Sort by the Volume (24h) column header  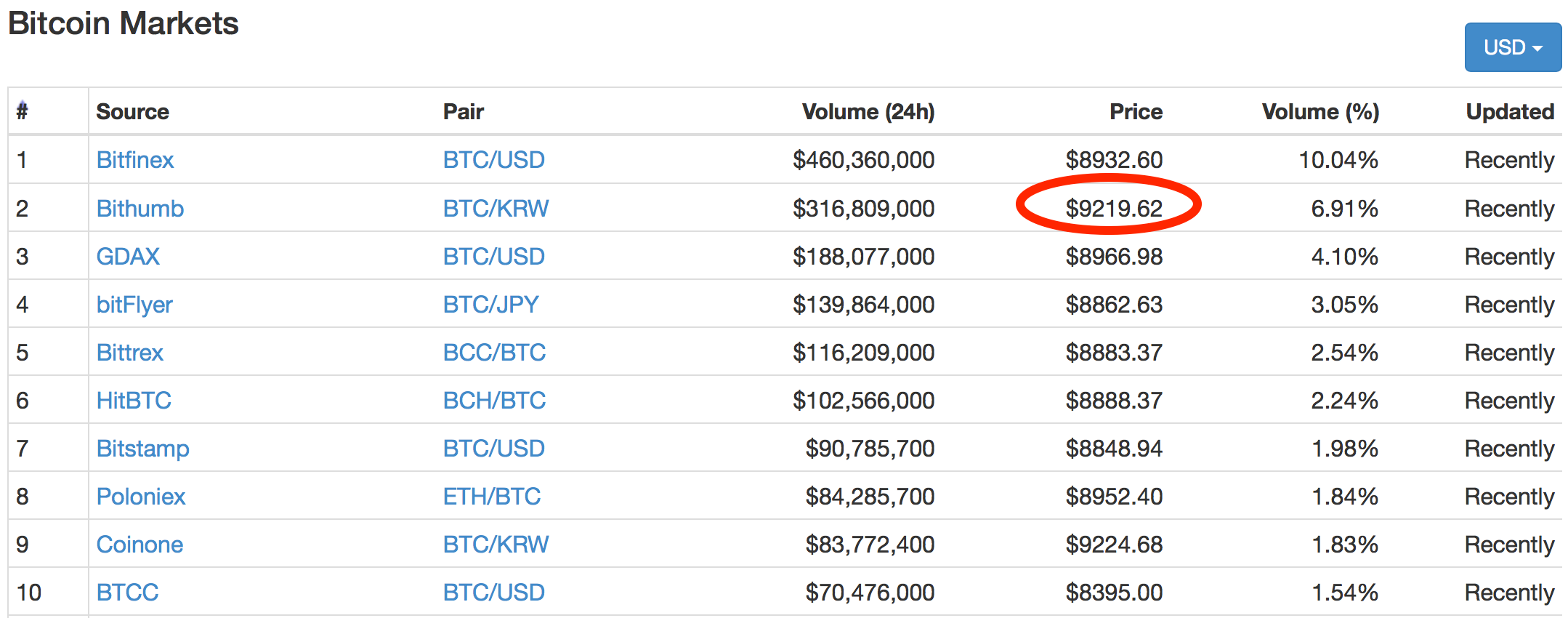(868, 111)
